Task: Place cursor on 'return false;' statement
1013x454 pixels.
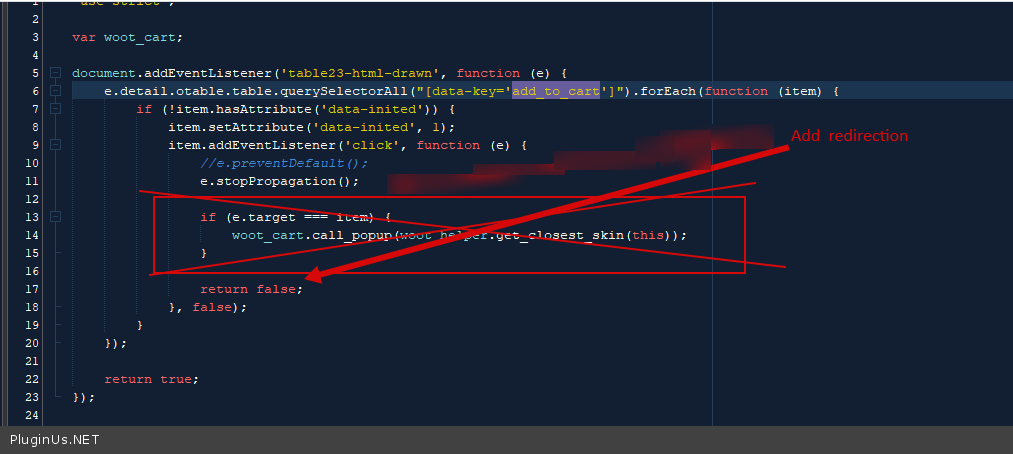Action: (x=251, y=289)
